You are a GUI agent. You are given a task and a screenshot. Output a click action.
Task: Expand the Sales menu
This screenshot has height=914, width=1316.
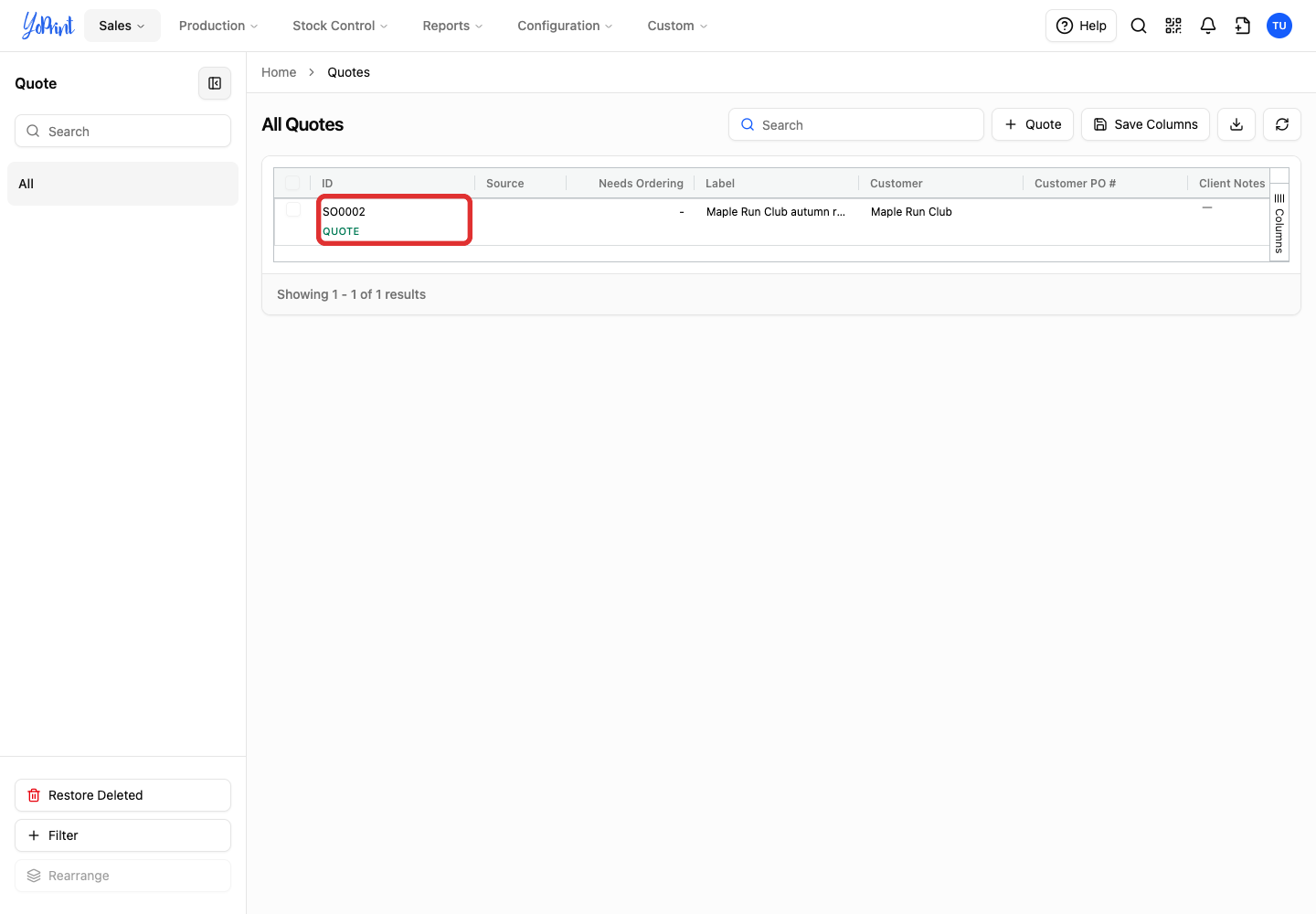point(122,26)
